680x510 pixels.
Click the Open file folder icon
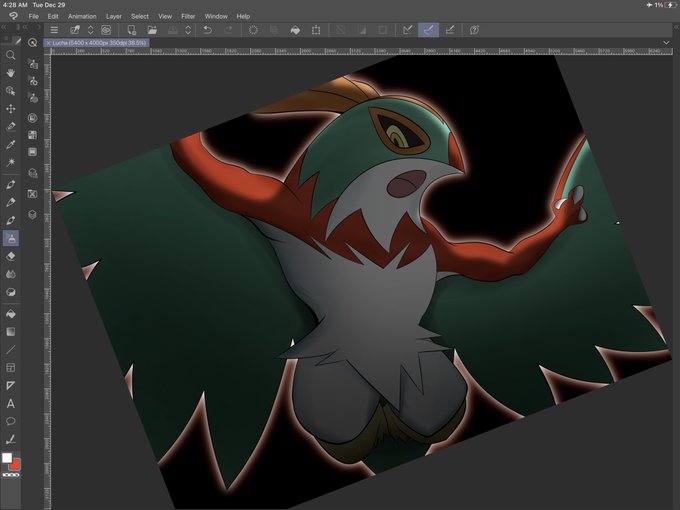point(152,30)
